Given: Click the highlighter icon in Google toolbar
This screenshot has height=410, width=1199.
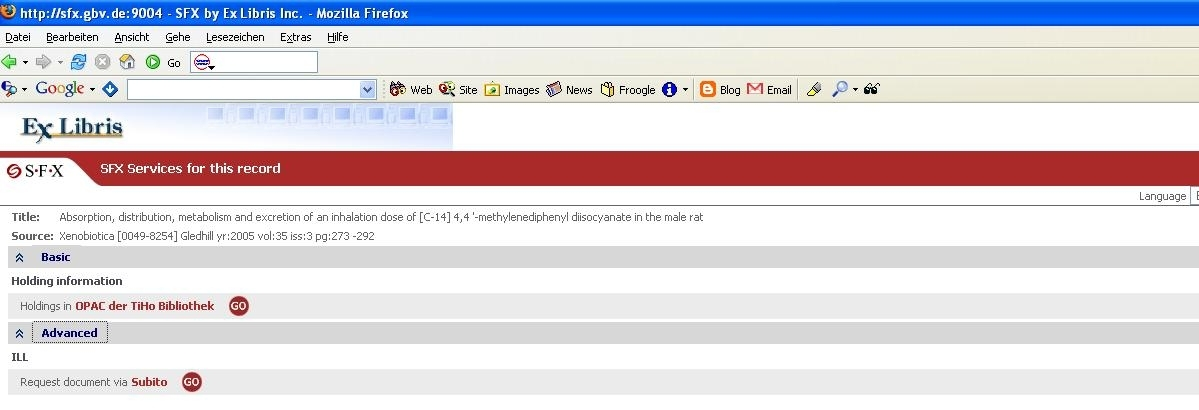Looking at the screenshot, I should pyautogui.click(x=814, y=90).
